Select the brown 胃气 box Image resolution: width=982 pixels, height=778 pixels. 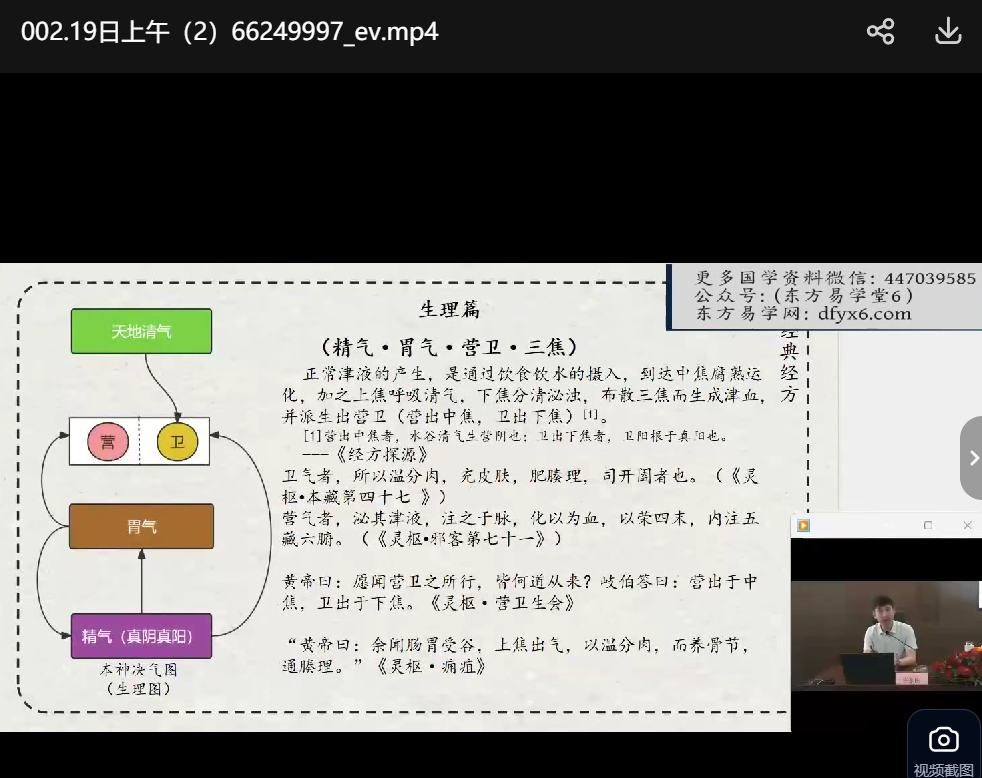pos(141,527)
